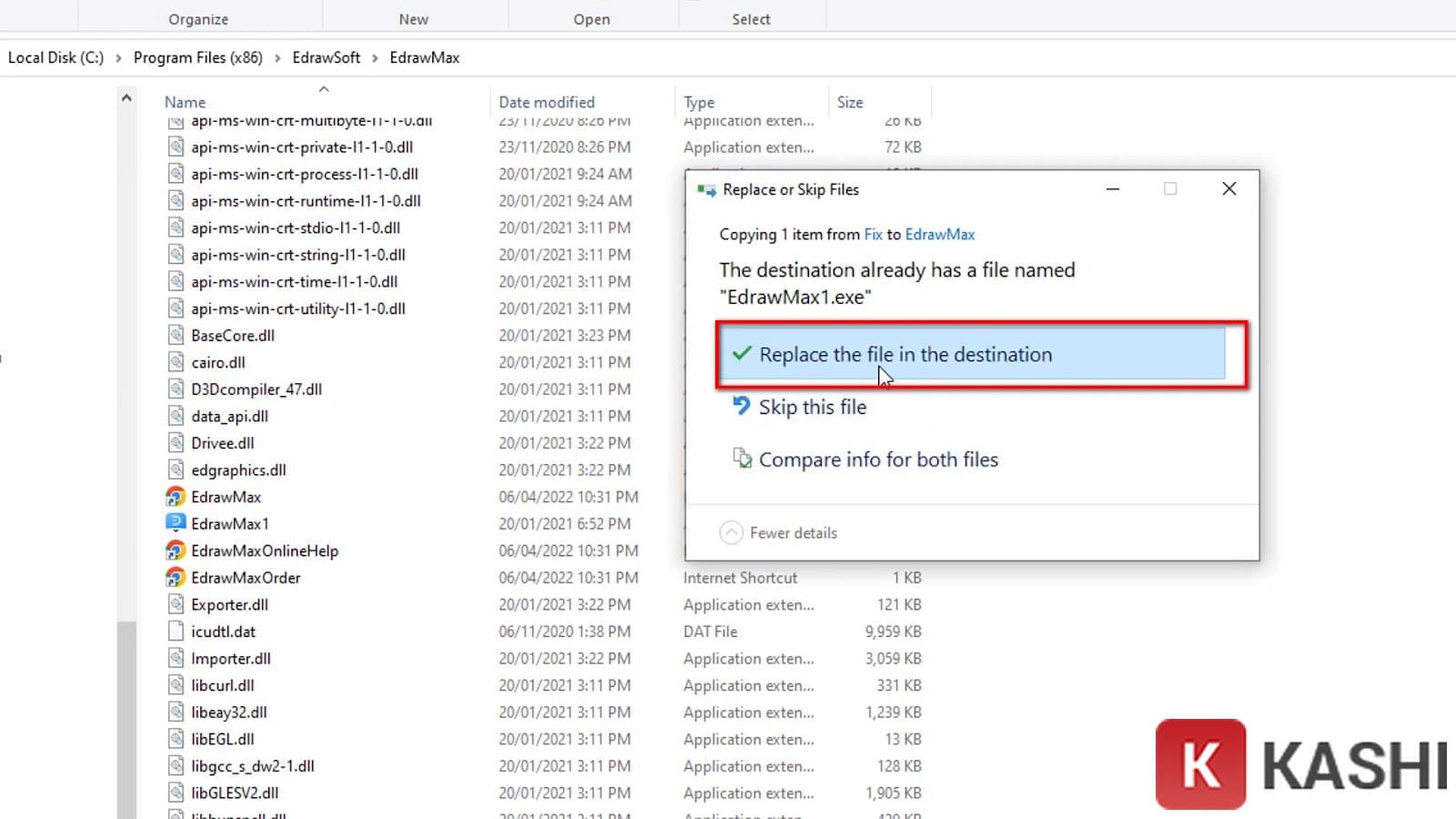Select Replace the file in the destination
Image resolution: width=1456 pixels, height=819 pixels.
(905, 355)
